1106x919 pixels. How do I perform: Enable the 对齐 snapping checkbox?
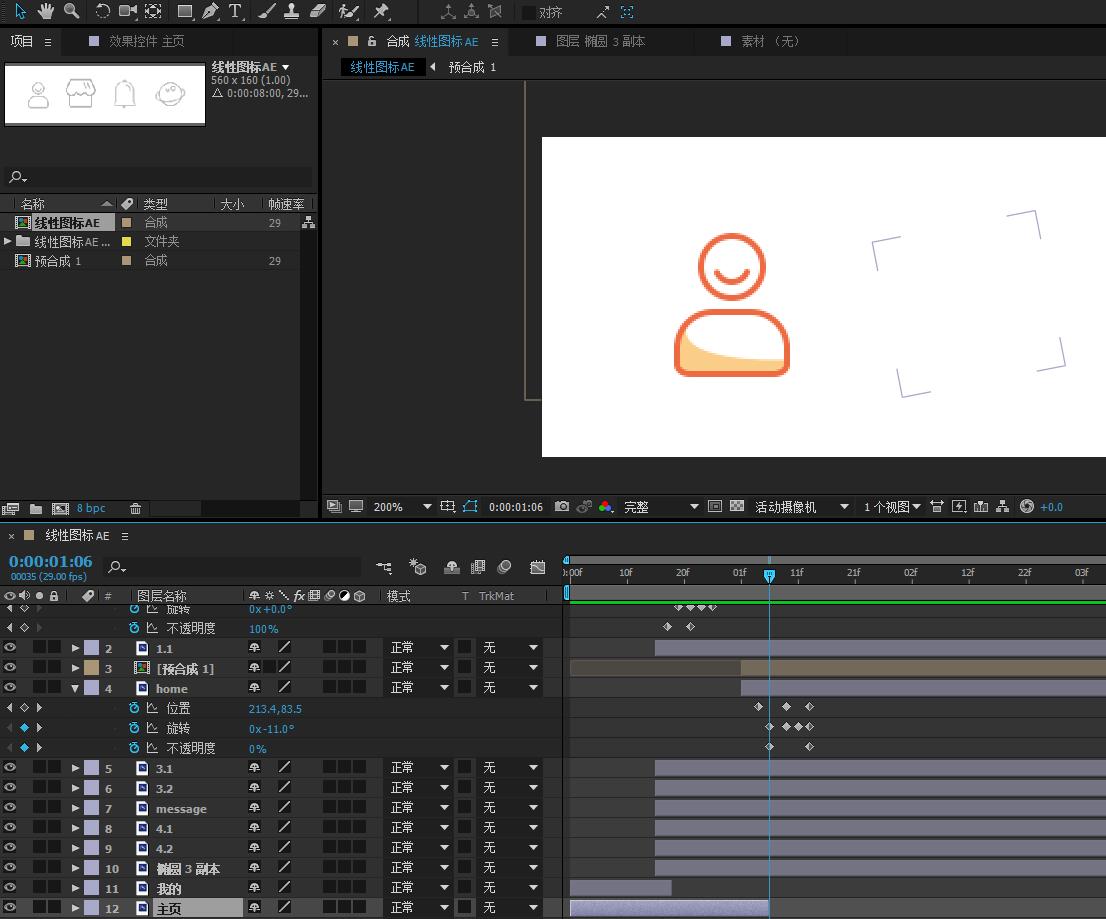pos(529,12)
